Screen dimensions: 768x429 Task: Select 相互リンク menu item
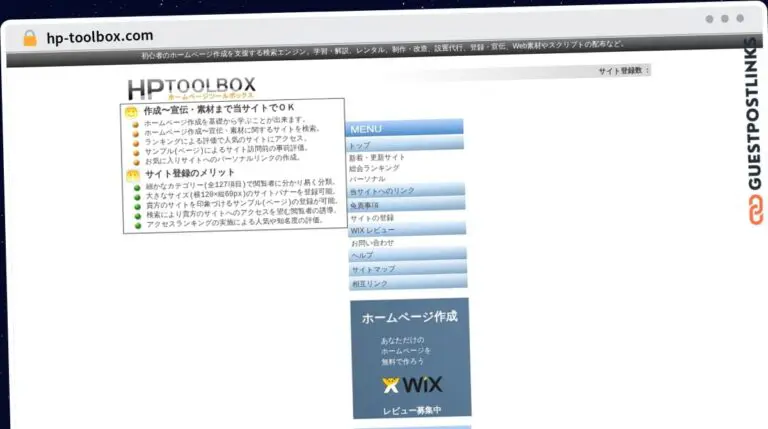409,283
